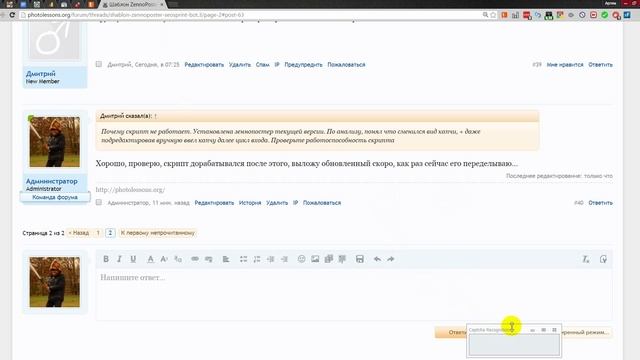Screen dimensions: 640x360
Task: Click the Ответить submit button
Action: click(x=451, y=332)
